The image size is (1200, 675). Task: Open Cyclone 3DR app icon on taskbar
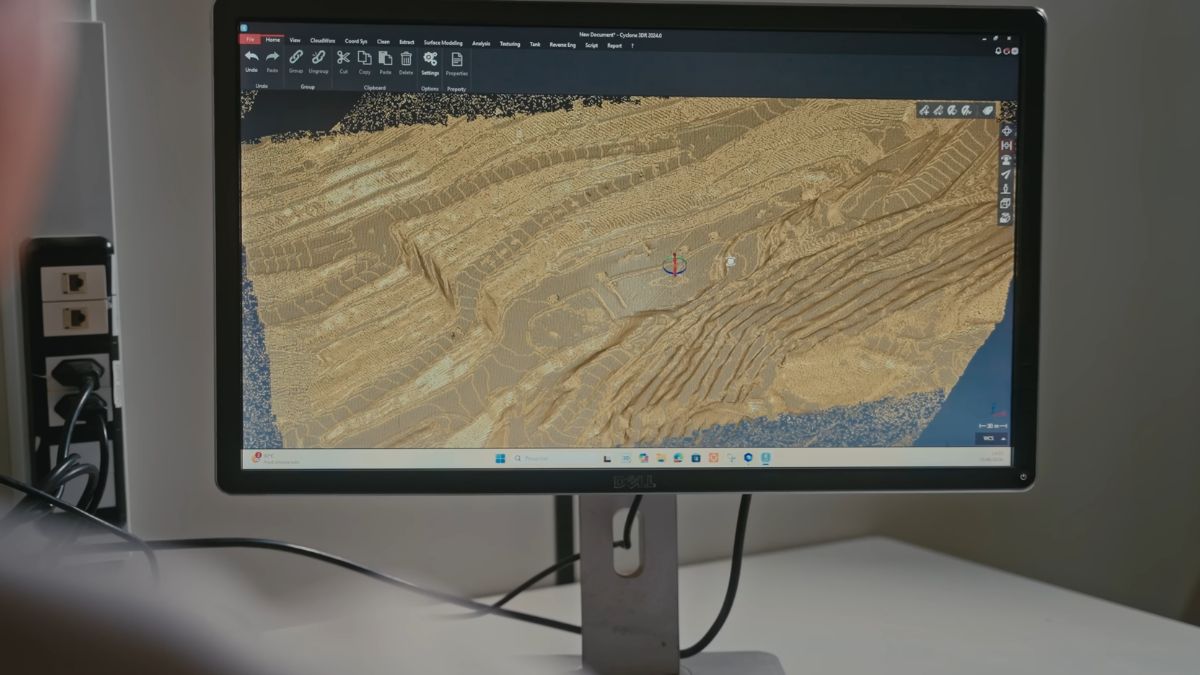point(765,458)
